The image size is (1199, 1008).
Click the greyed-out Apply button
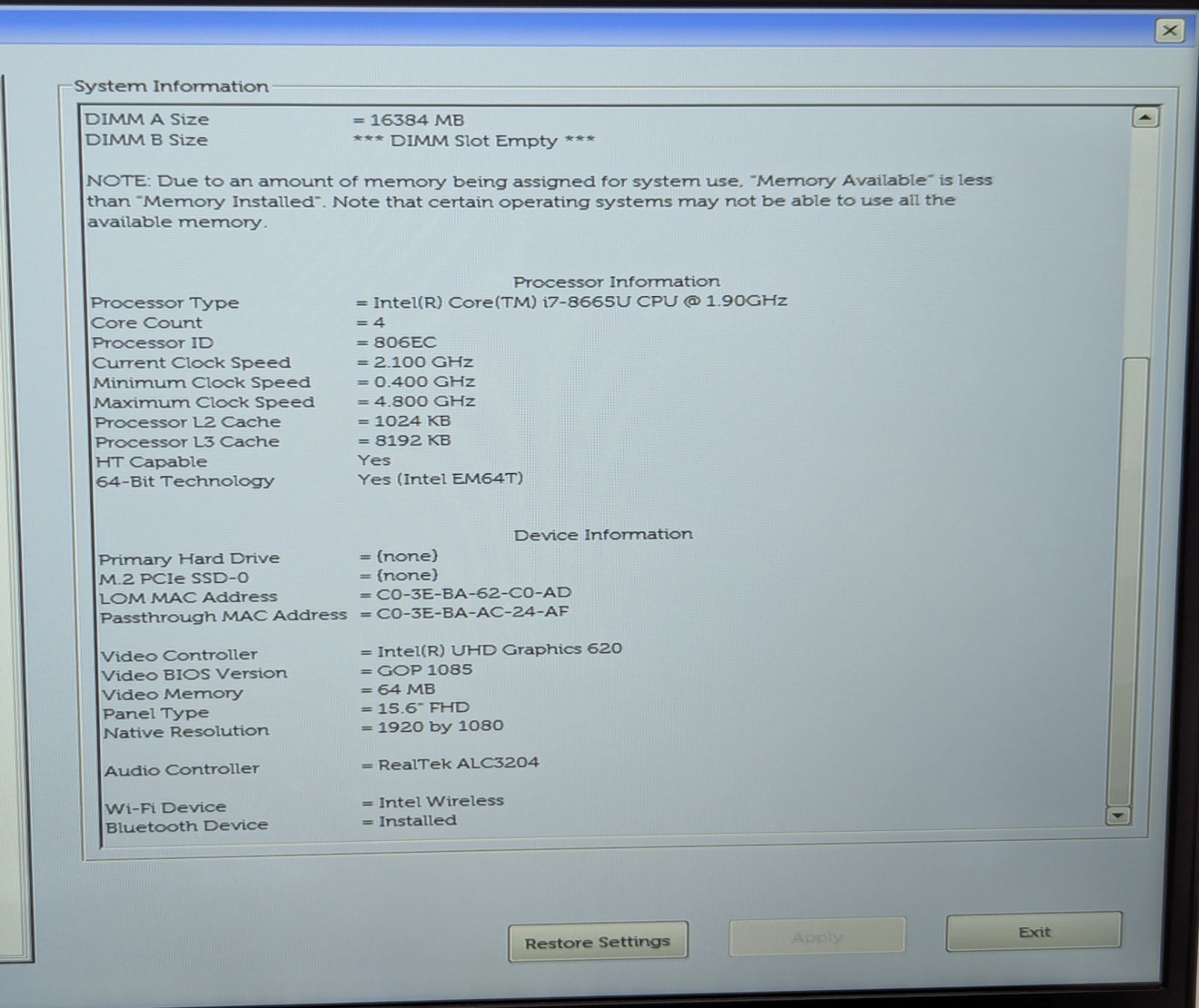pyautogui.click(x=817, y=937)
